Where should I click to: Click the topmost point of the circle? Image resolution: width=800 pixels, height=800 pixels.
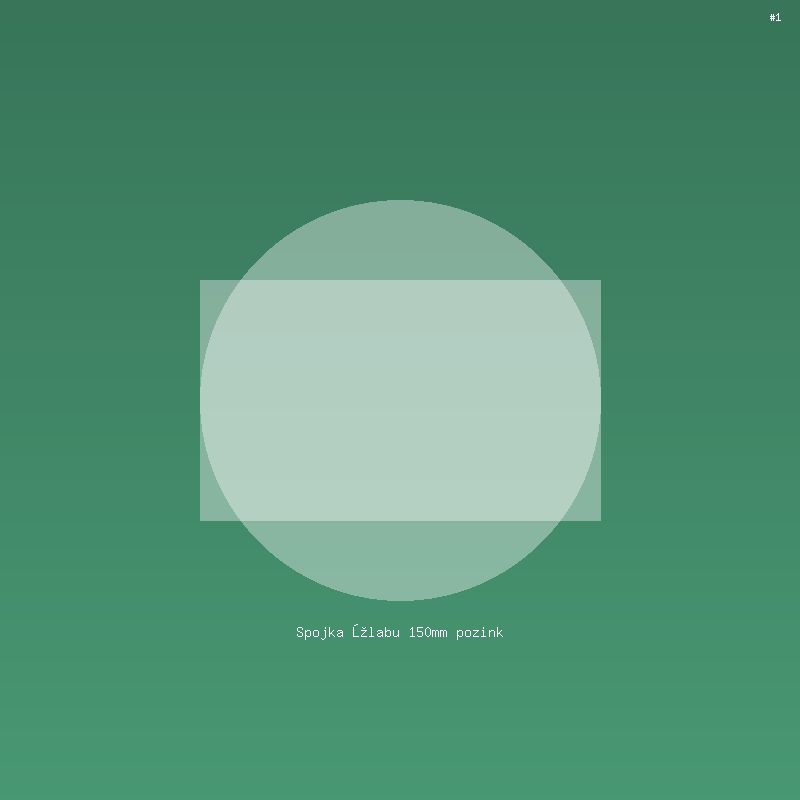(400, 202)
